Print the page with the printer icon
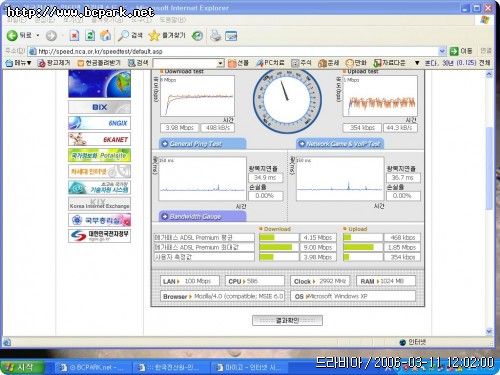The height and width of the screenshot is (375, 500). coord(216,35)
